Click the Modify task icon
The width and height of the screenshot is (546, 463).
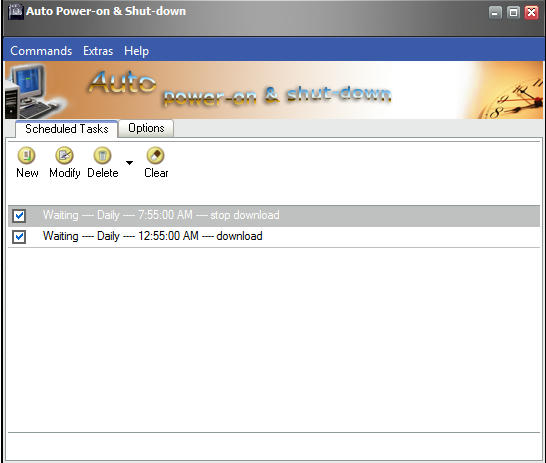[64, 155]
